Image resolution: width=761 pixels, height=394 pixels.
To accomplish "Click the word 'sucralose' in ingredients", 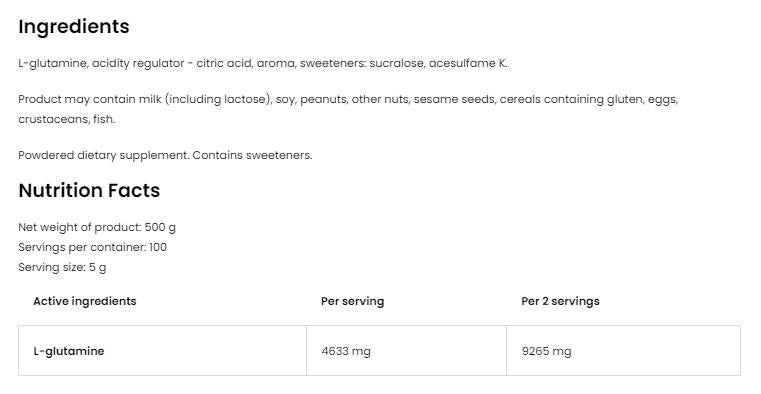I will point(397,64).
